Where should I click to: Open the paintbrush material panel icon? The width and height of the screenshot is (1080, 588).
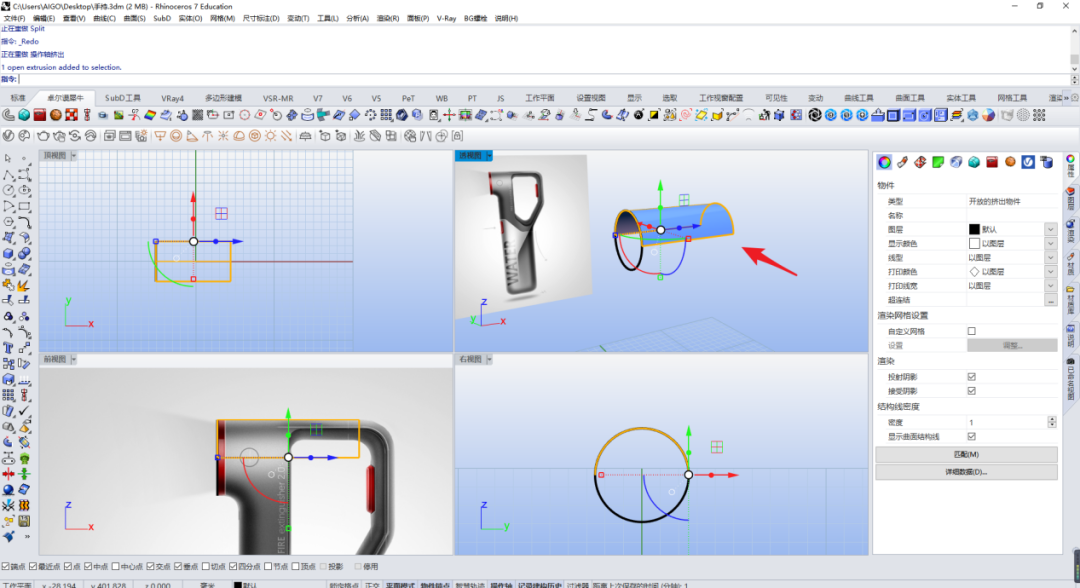pos(902,162)
